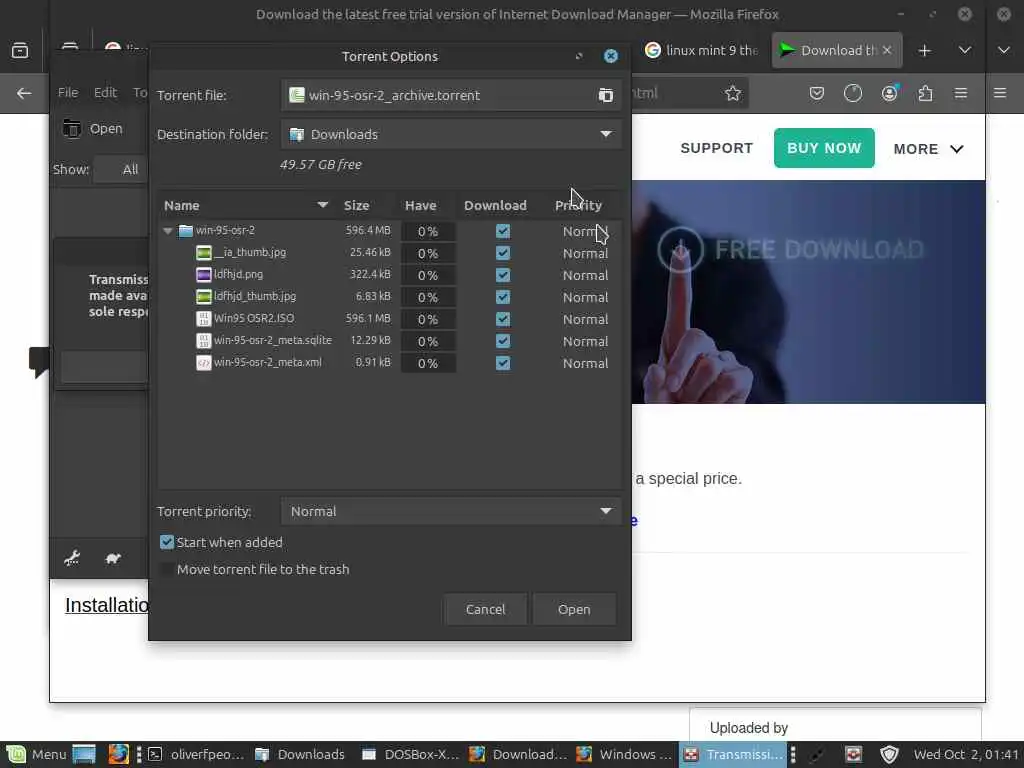This screenshot has height=768, width=1024.
Task: Toggle Start when added checkbox
Action: pos(167,542)
